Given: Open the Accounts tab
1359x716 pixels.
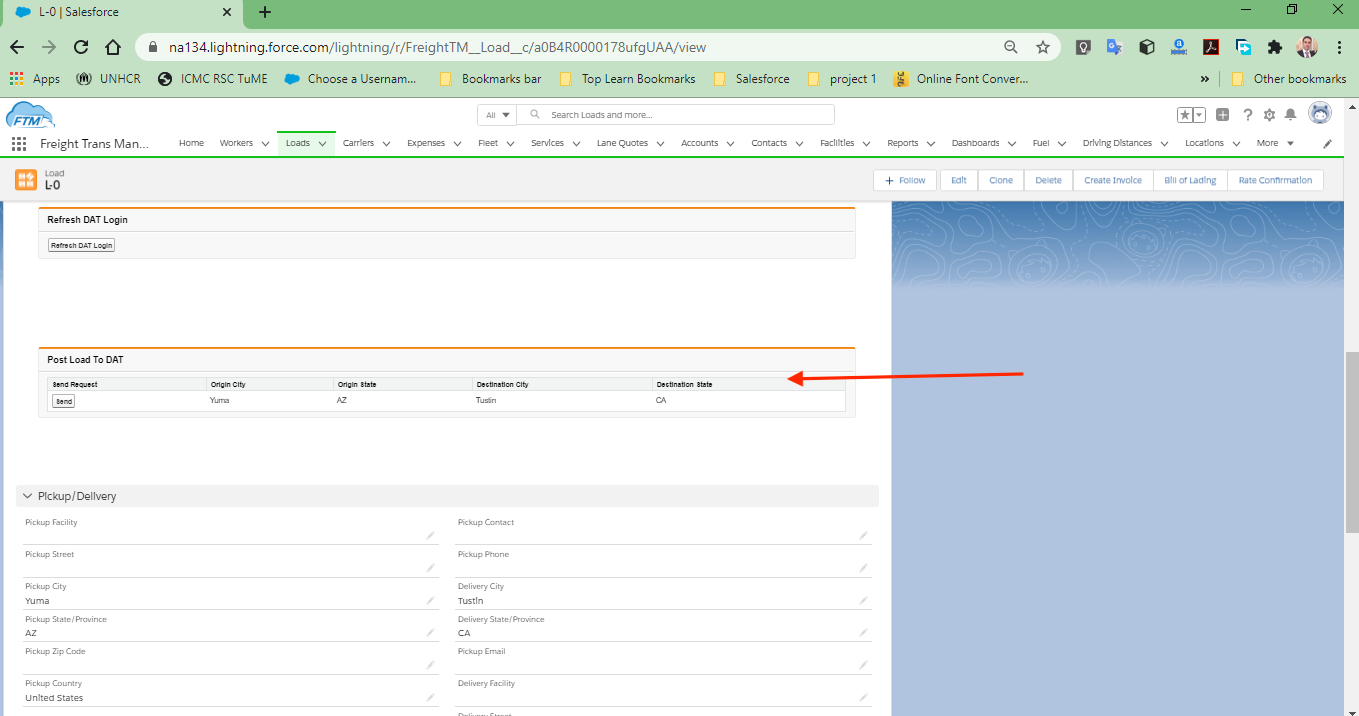Looking at the screenshot, I should tap(699, 144).
